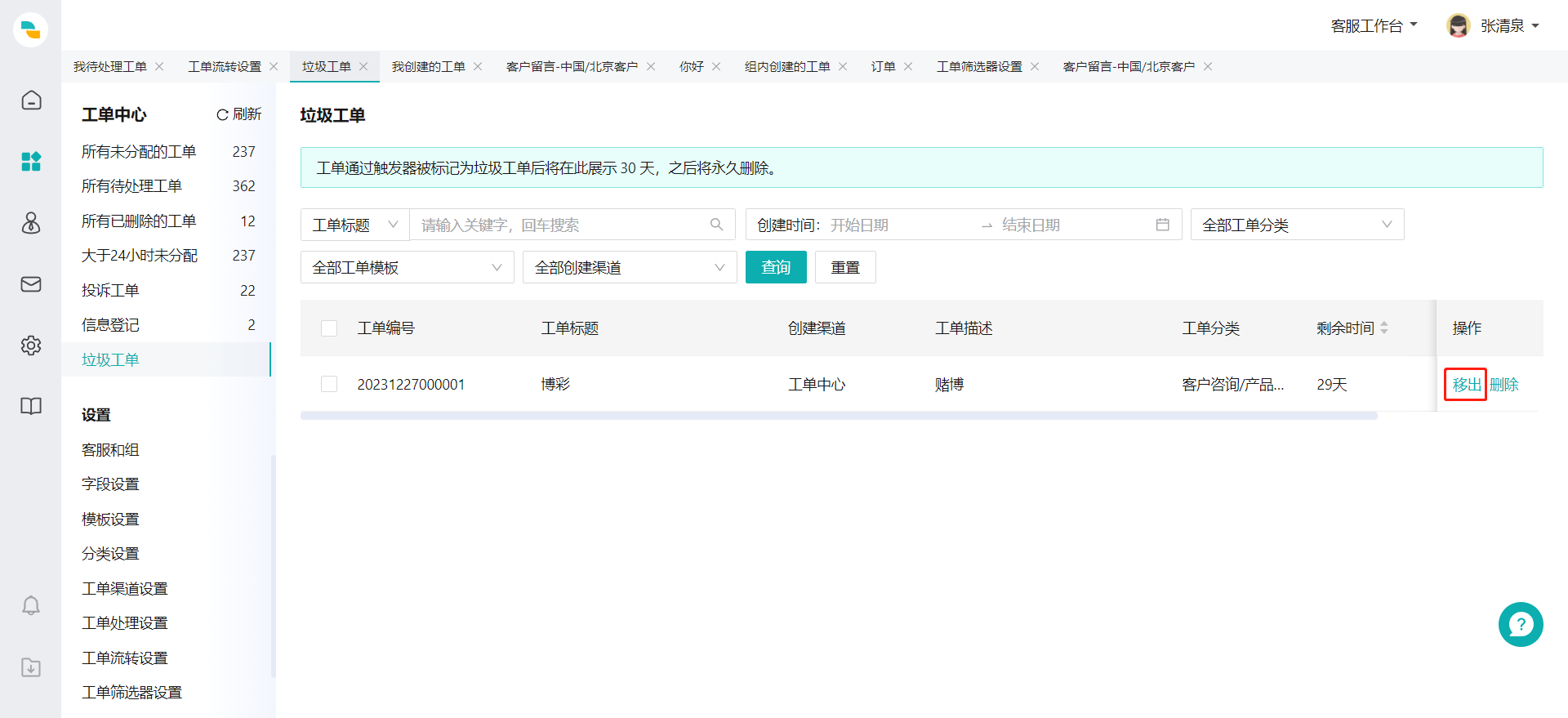Check the row 20231227000001 checkbox

point(329,384)
